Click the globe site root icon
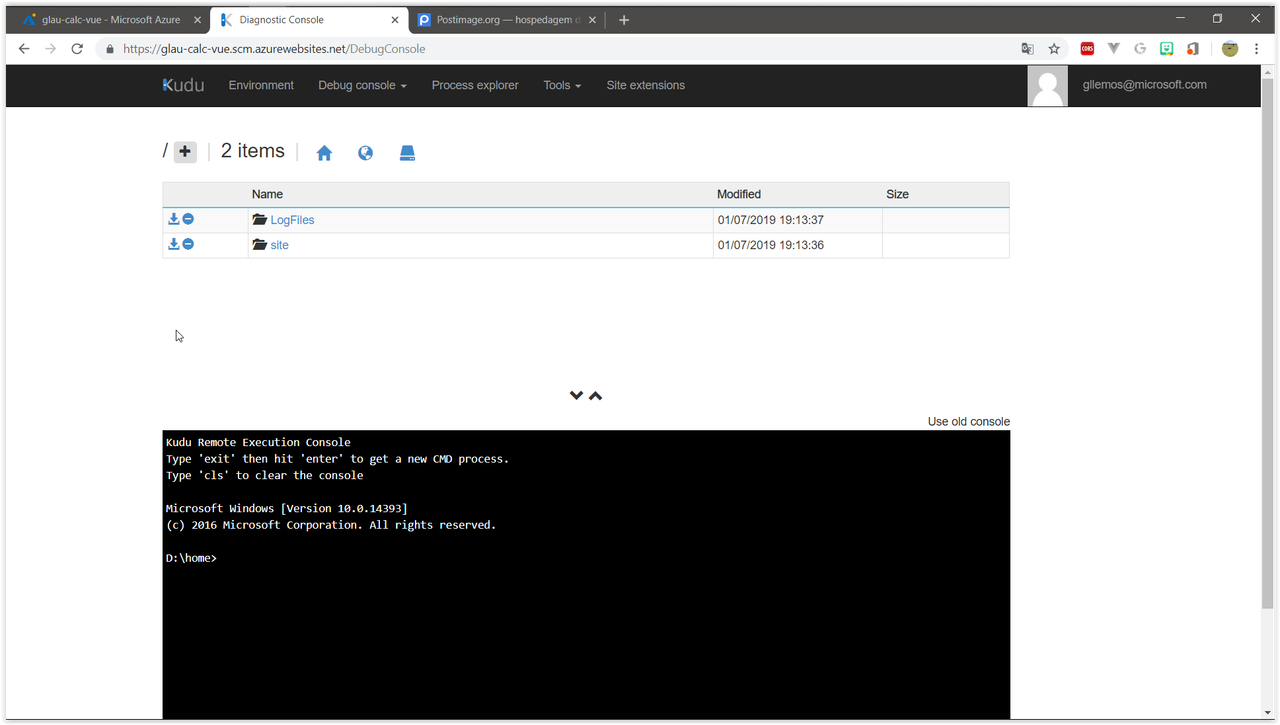Screen dimensions: 1280x725 [x=365, y=153]
